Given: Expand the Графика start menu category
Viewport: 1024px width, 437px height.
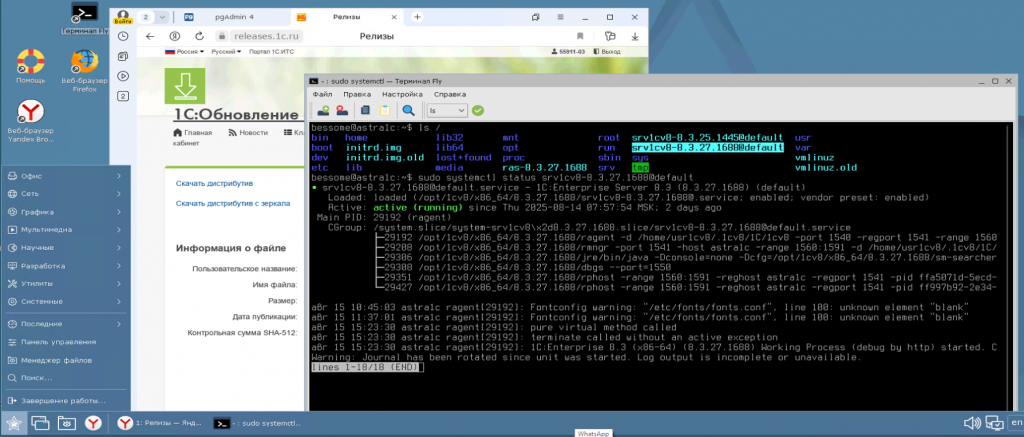Looking at the screenshot, I should (x=65, y=212).
